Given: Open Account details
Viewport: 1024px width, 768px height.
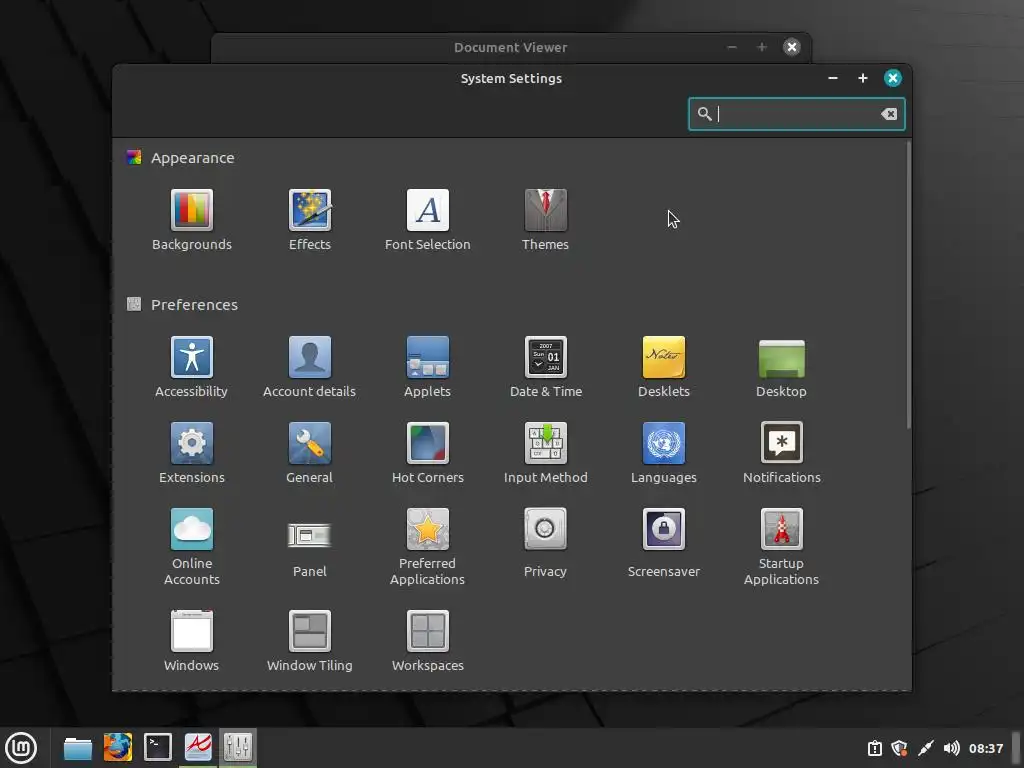Looking at the screenshot, I should click(x=310, y=367).
